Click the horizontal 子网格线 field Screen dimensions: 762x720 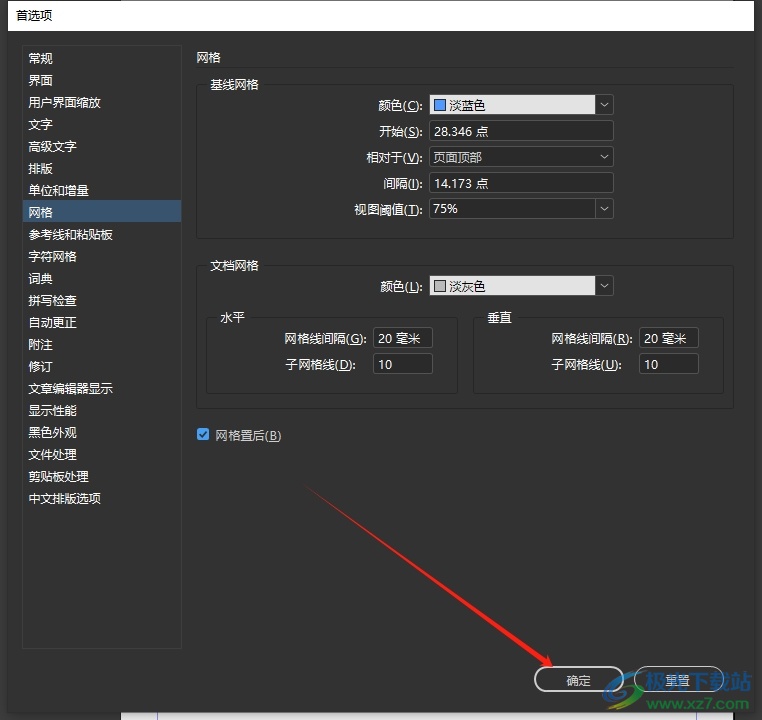pyautogui.click(x=402, y=364)
